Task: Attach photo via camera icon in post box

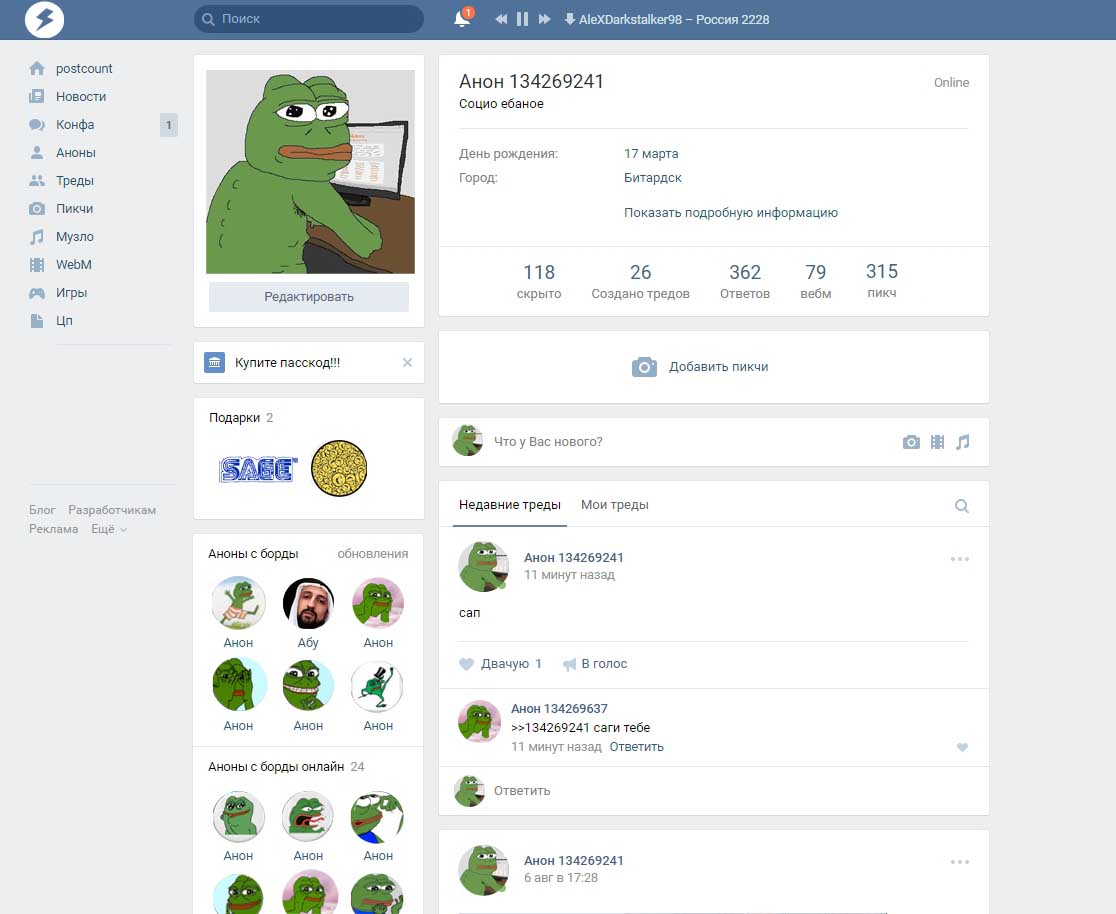Action: [x=911, y=442]
